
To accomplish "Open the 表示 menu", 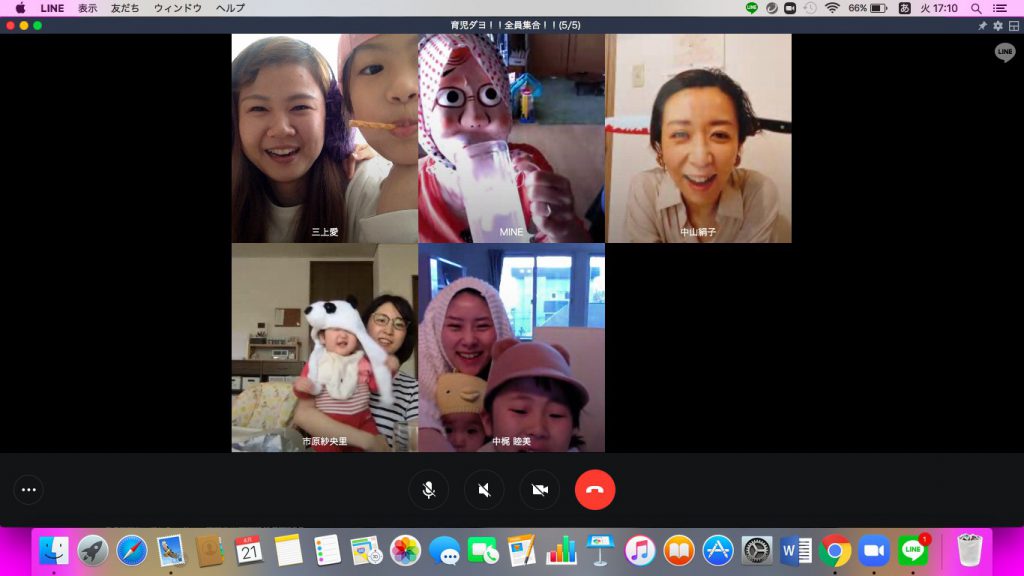I will [88, 8].
